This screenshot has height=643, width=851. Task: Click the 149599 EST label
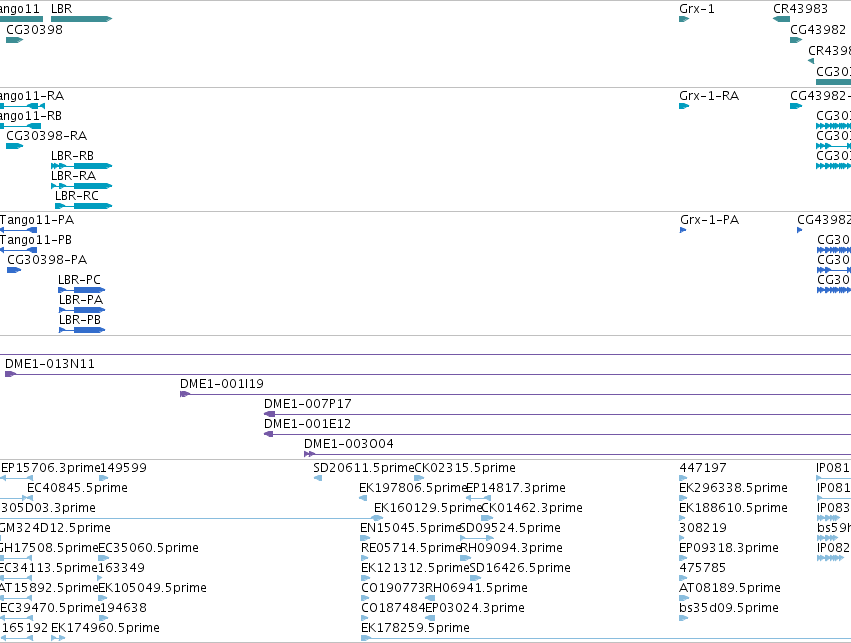[124, 468]
